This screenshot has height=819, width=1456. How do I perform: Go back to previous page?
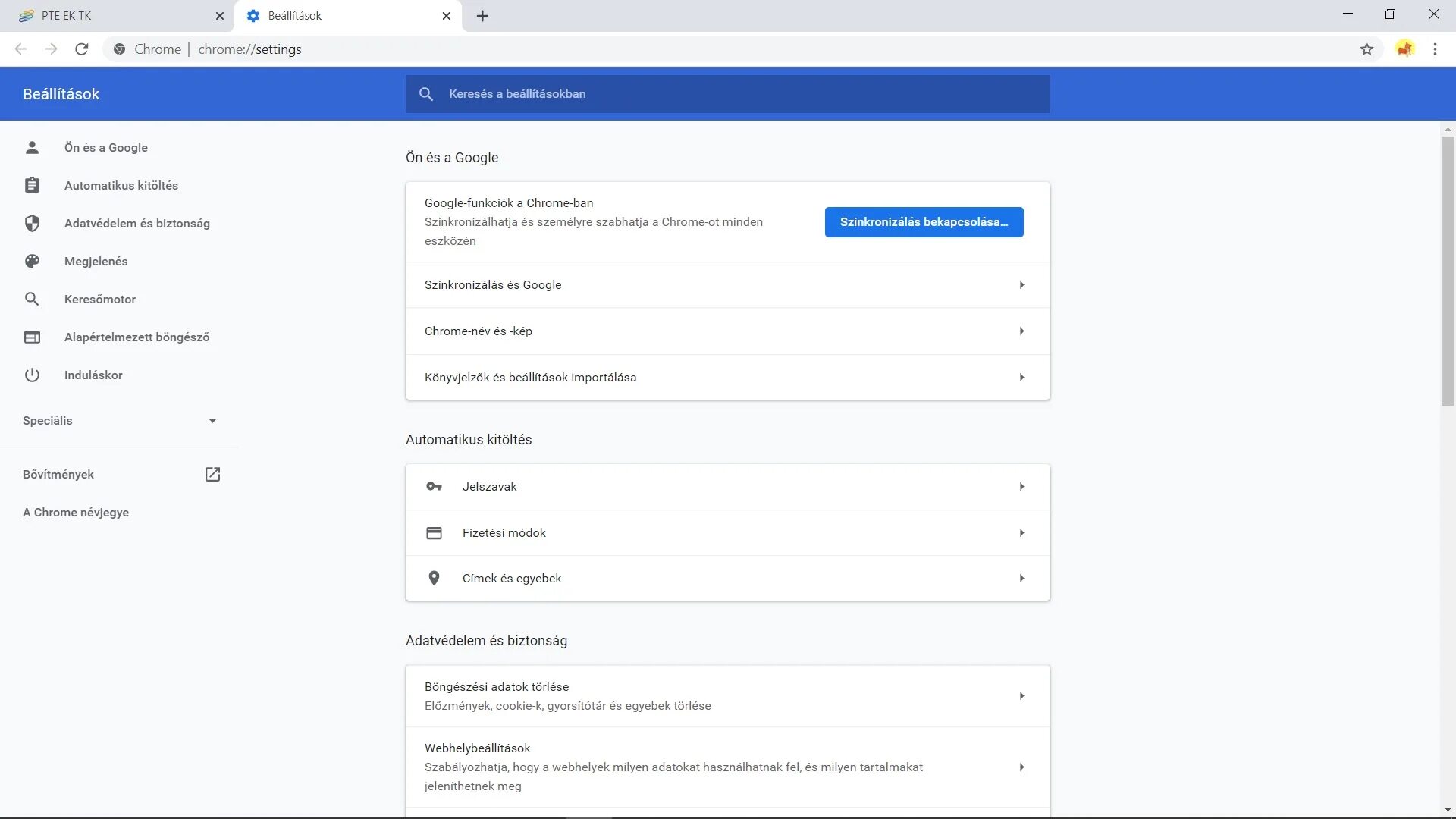[x=20, y=49]
